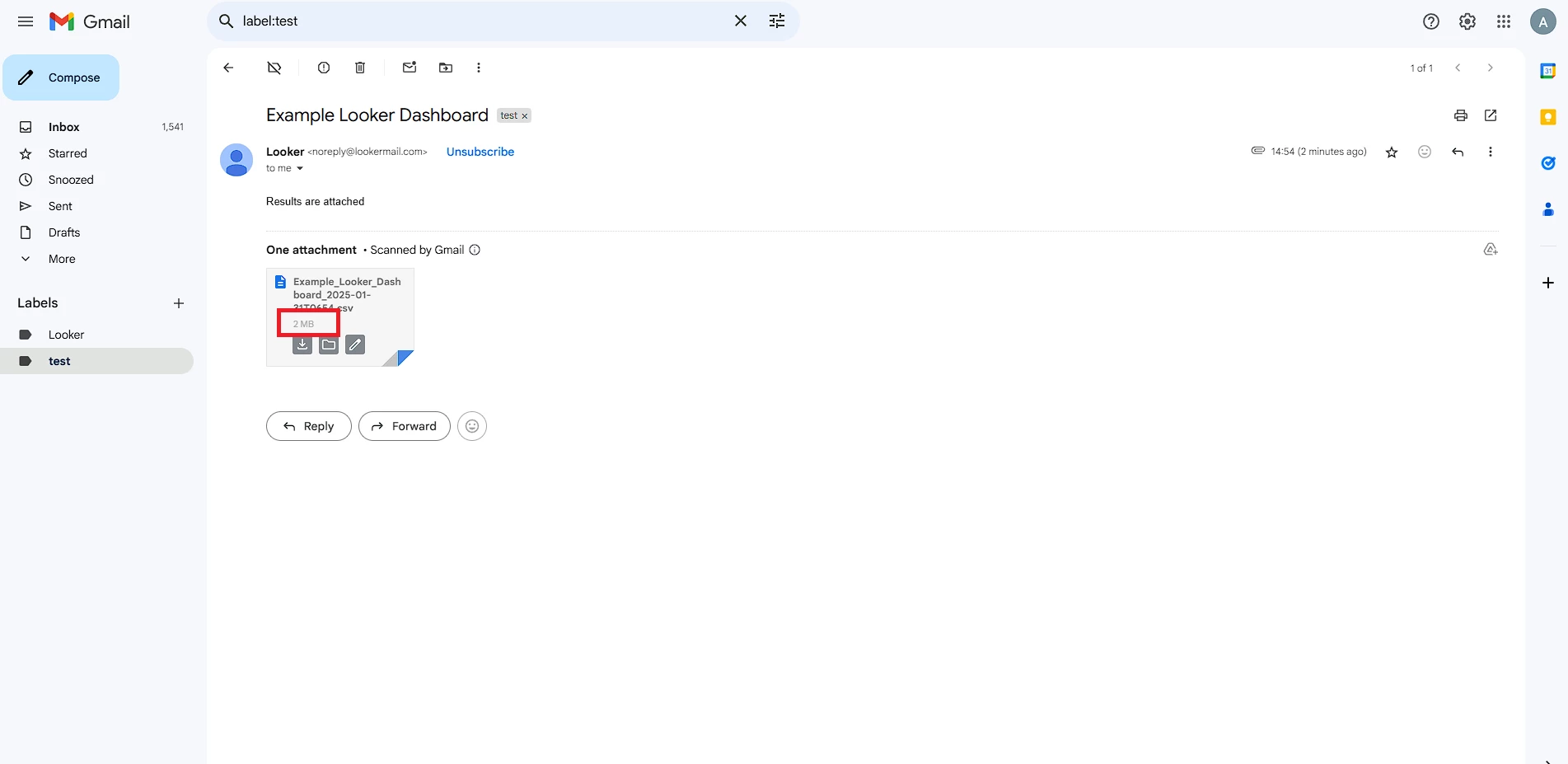
Task: Open toolbar More options menu
Action: click(479, 68)
